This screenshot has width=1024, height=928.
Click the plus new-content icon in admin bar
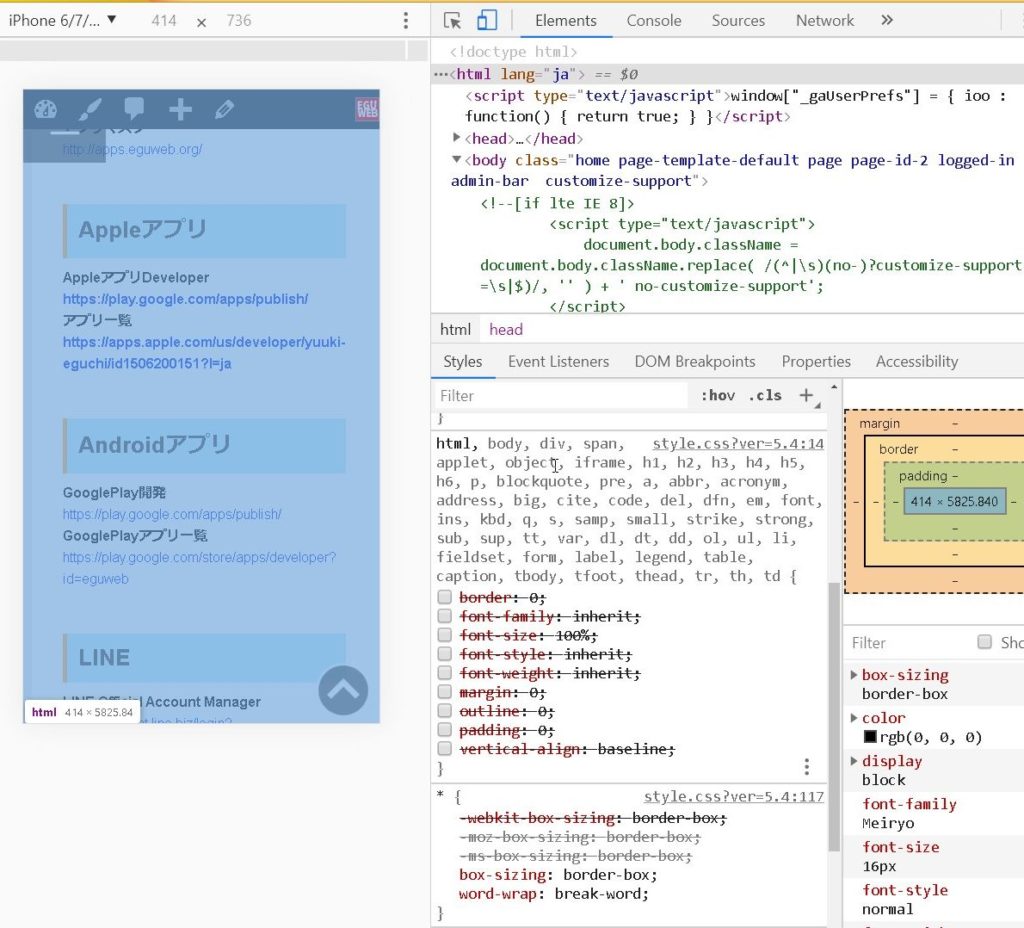click(180, 110)
